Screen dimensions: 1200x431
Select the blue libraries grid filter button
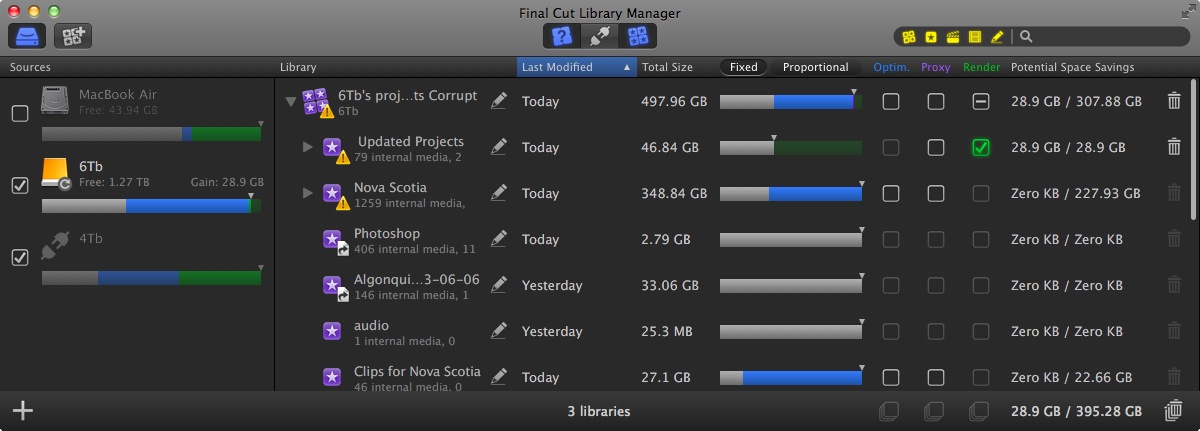point(637,36)
